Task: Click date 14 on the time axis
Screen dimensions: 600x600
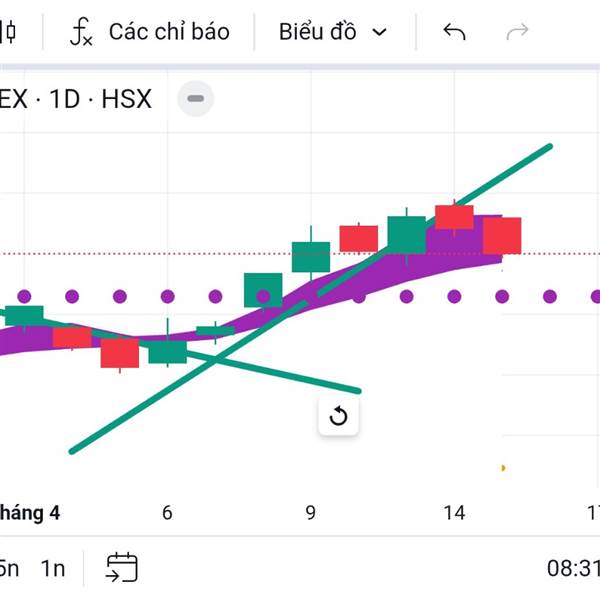Action: pyautogui.click(x=454, y=513)
